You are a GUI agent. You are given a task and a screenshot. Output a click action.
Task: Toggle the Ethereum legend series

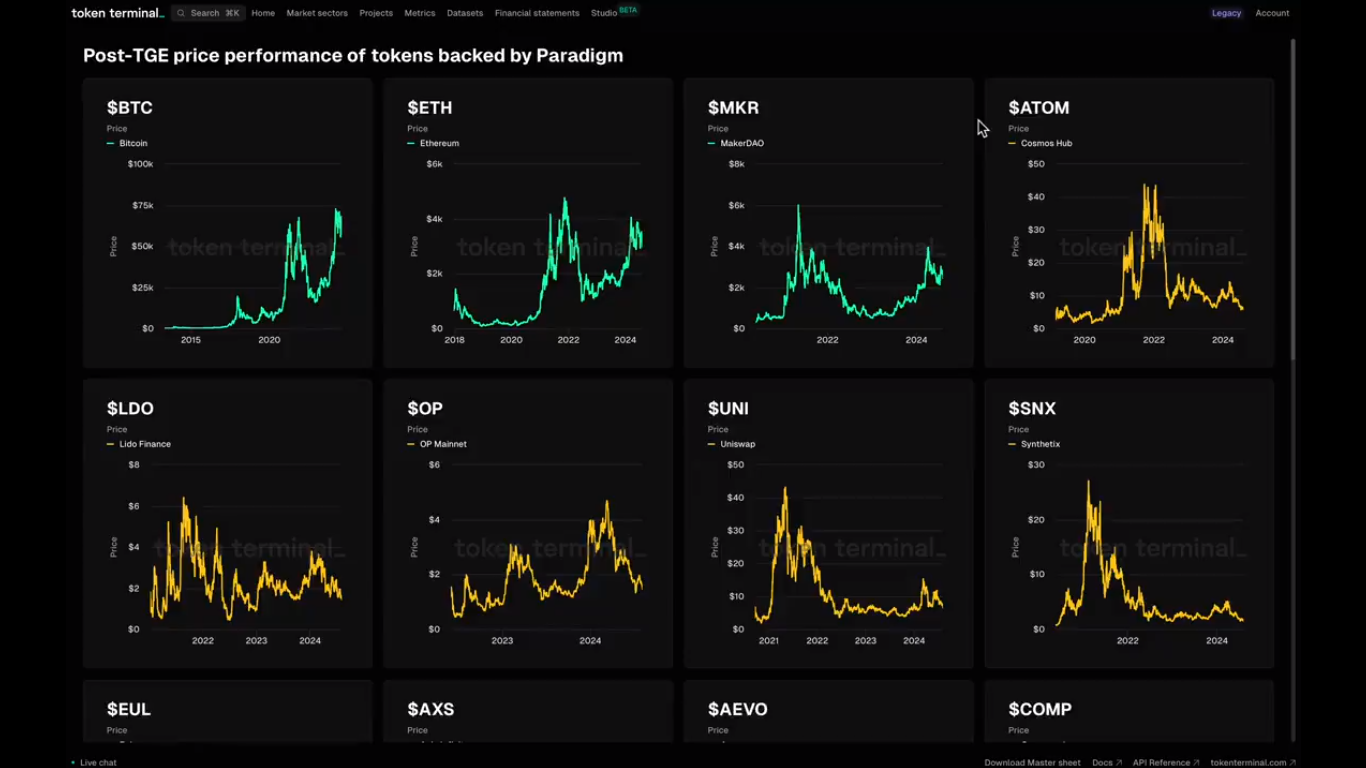pyautogui.click(x=433, y=144)
